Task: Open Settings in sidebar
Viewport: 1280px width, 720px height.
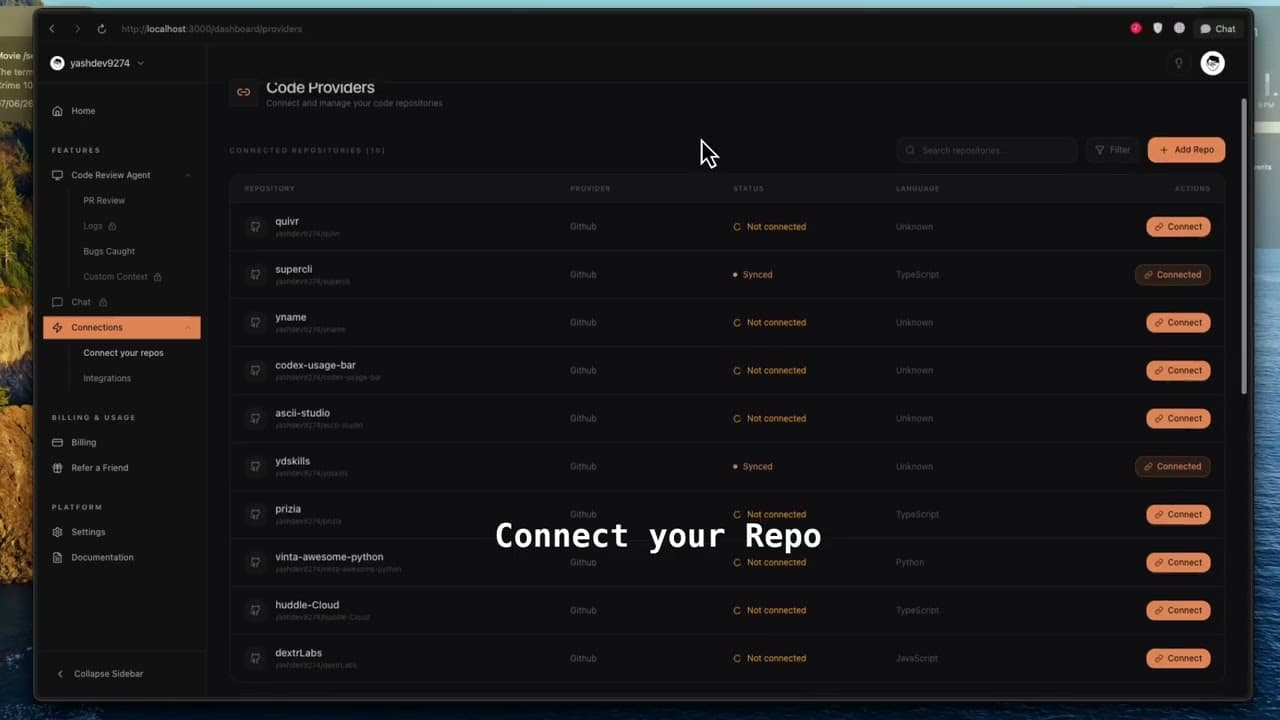Action: [88, 532]
